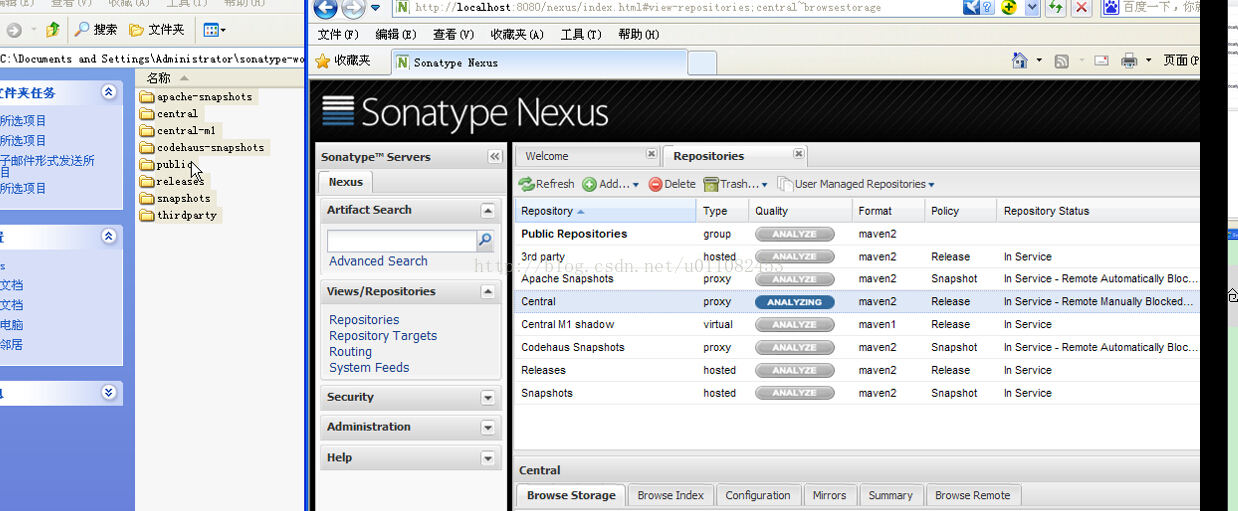Open the central folder in Explorer

click(x=169, y=114)
